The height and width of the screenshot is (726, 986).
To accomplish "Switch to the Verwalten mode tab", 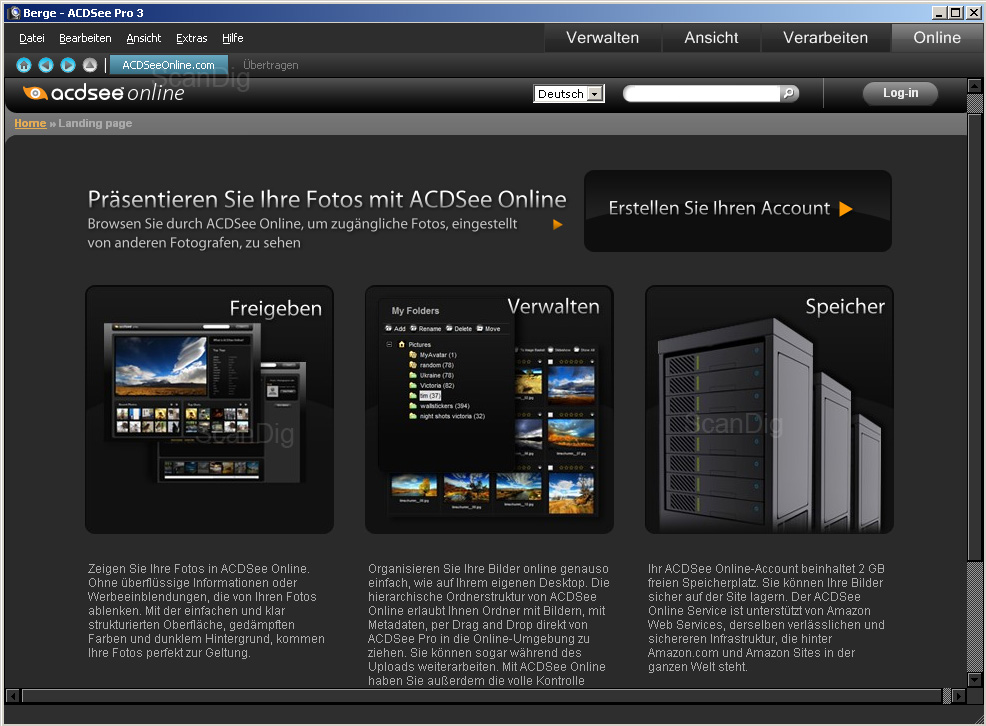I will pyautogui.click(x=602, y=38).
